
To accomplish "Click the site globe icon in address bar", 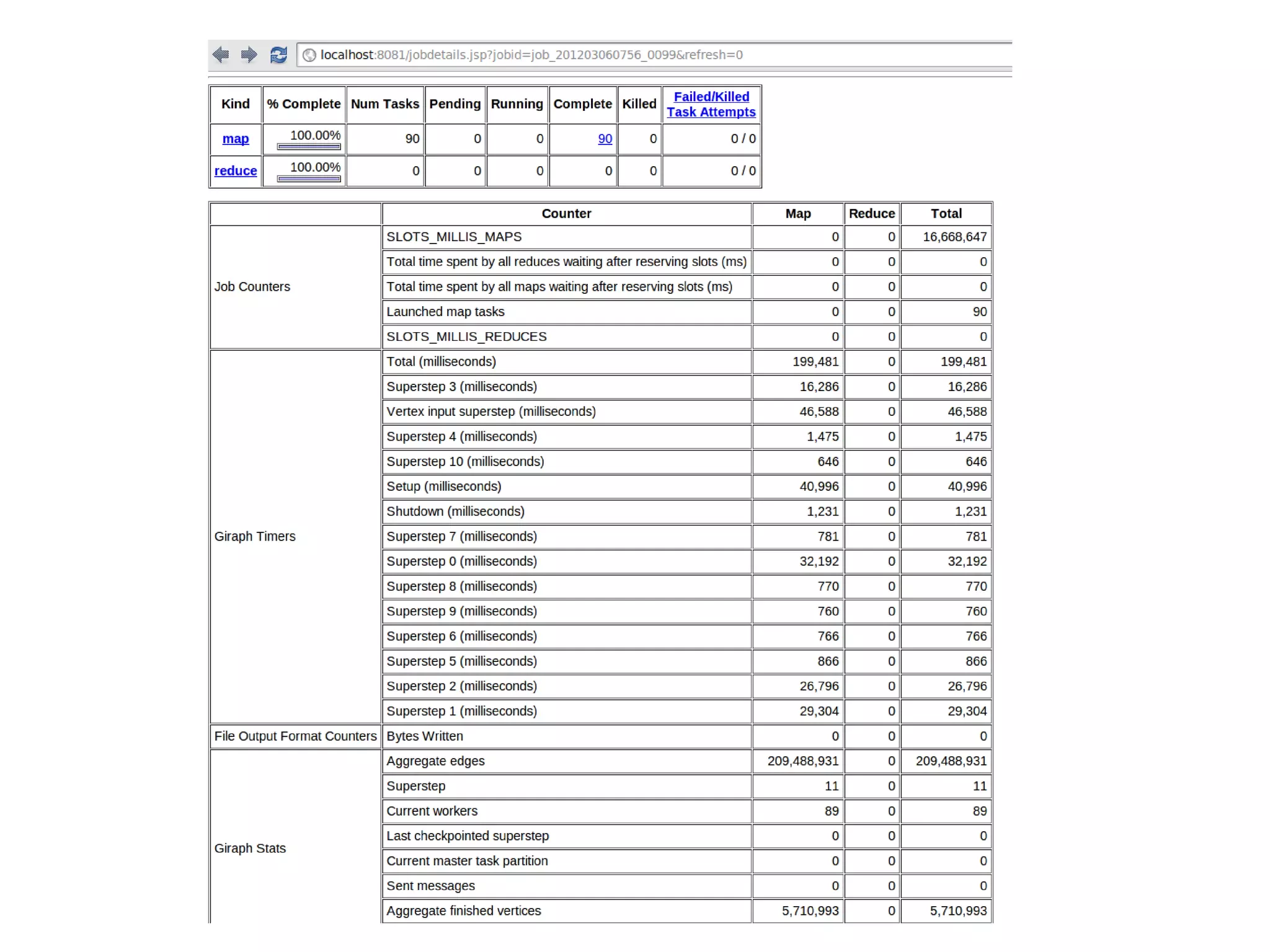I will pyautogui.click(x=309, y=55).
